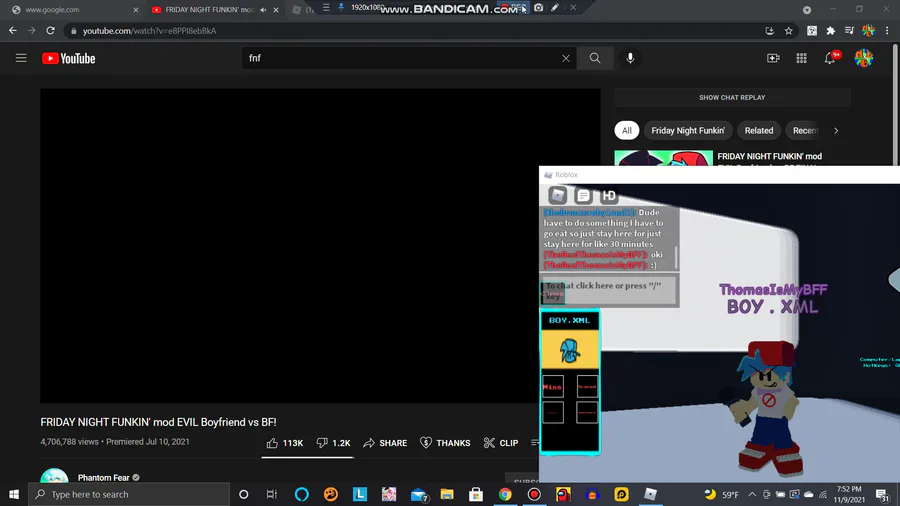Click the Windows taskbar search box
The width and height of the screenshot is (900, 506).
click(129, 494)
